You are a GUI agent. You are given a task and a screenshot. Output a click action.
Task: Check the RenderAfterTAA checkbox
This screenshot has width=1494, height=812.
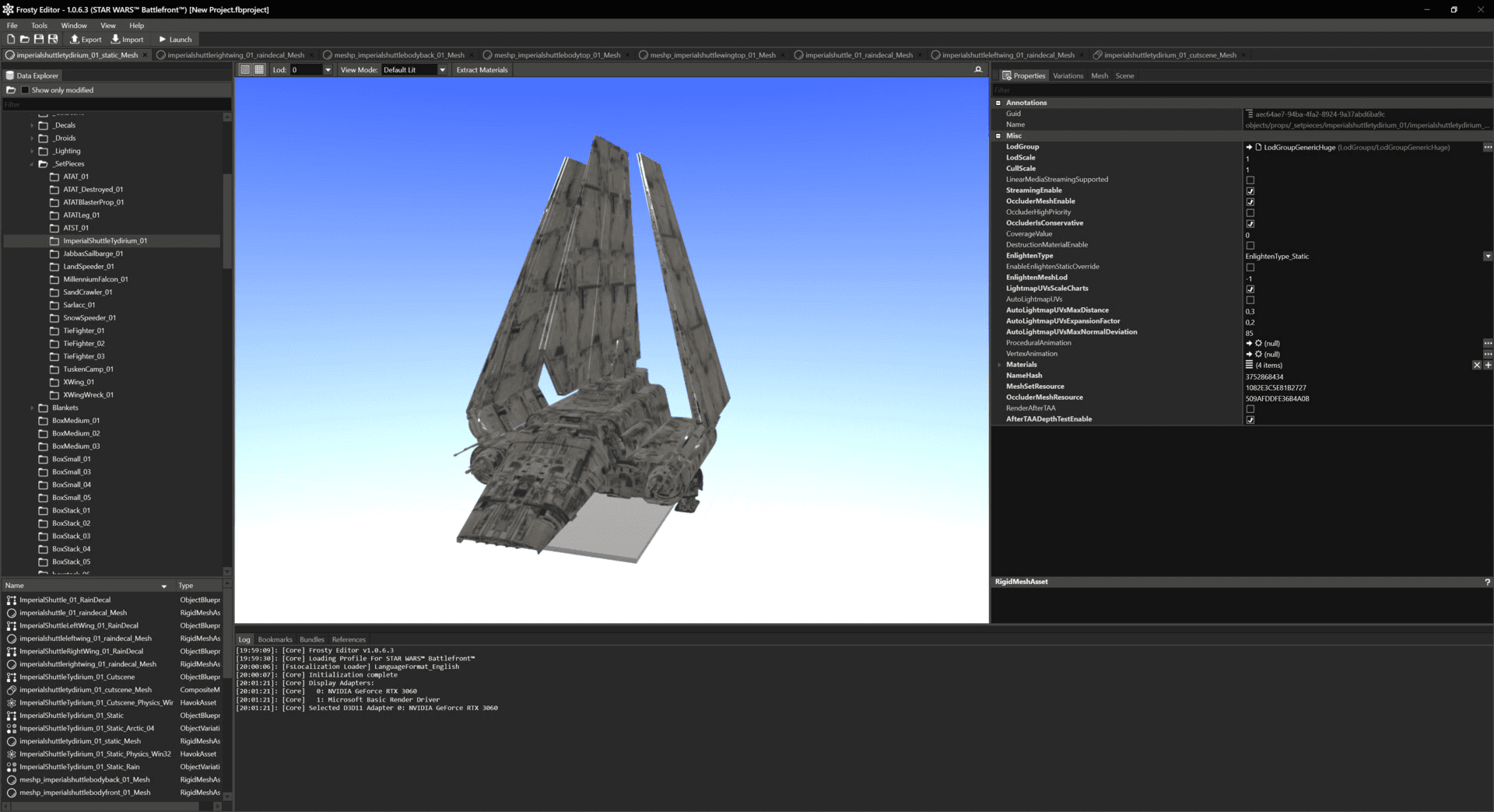pyautogui.click(x=1250, y=409)
